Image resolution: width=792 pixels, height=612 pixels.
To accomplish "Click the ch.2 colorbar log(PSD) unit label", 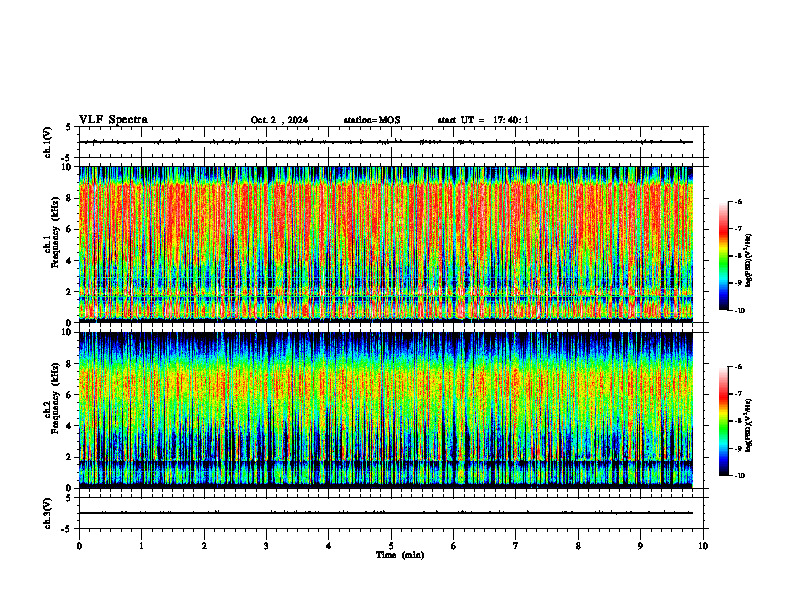I will tap(749, 425).
